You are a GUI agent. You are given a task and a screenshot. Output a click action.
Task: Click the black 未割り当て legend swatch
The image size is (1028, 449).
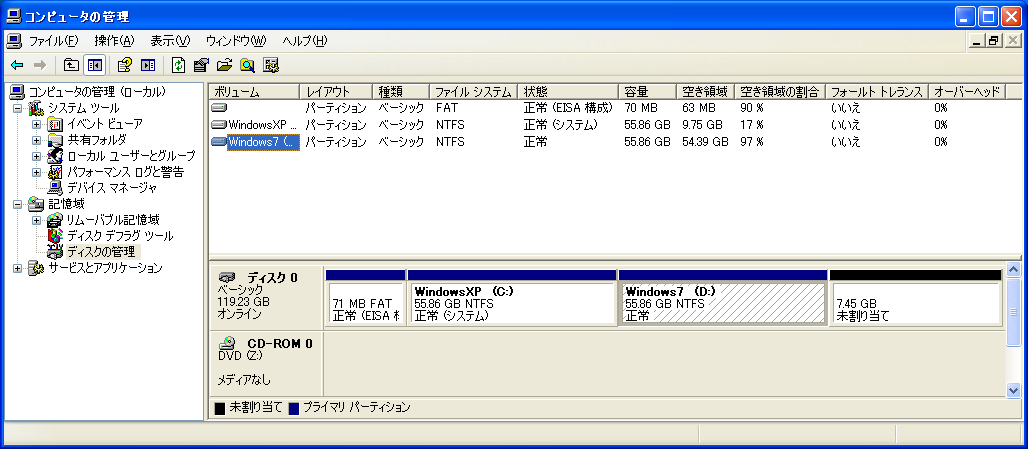pyautogui.click(x=220, y=408)
